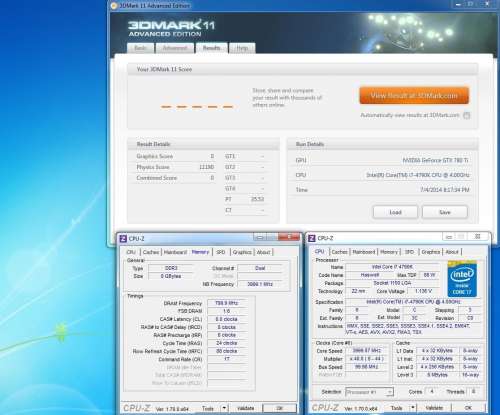Image resolution: width=500 pixels, height=415 pixels.
Task: Open SPD tab in right CPU-Z window
Action: [409, 252]
